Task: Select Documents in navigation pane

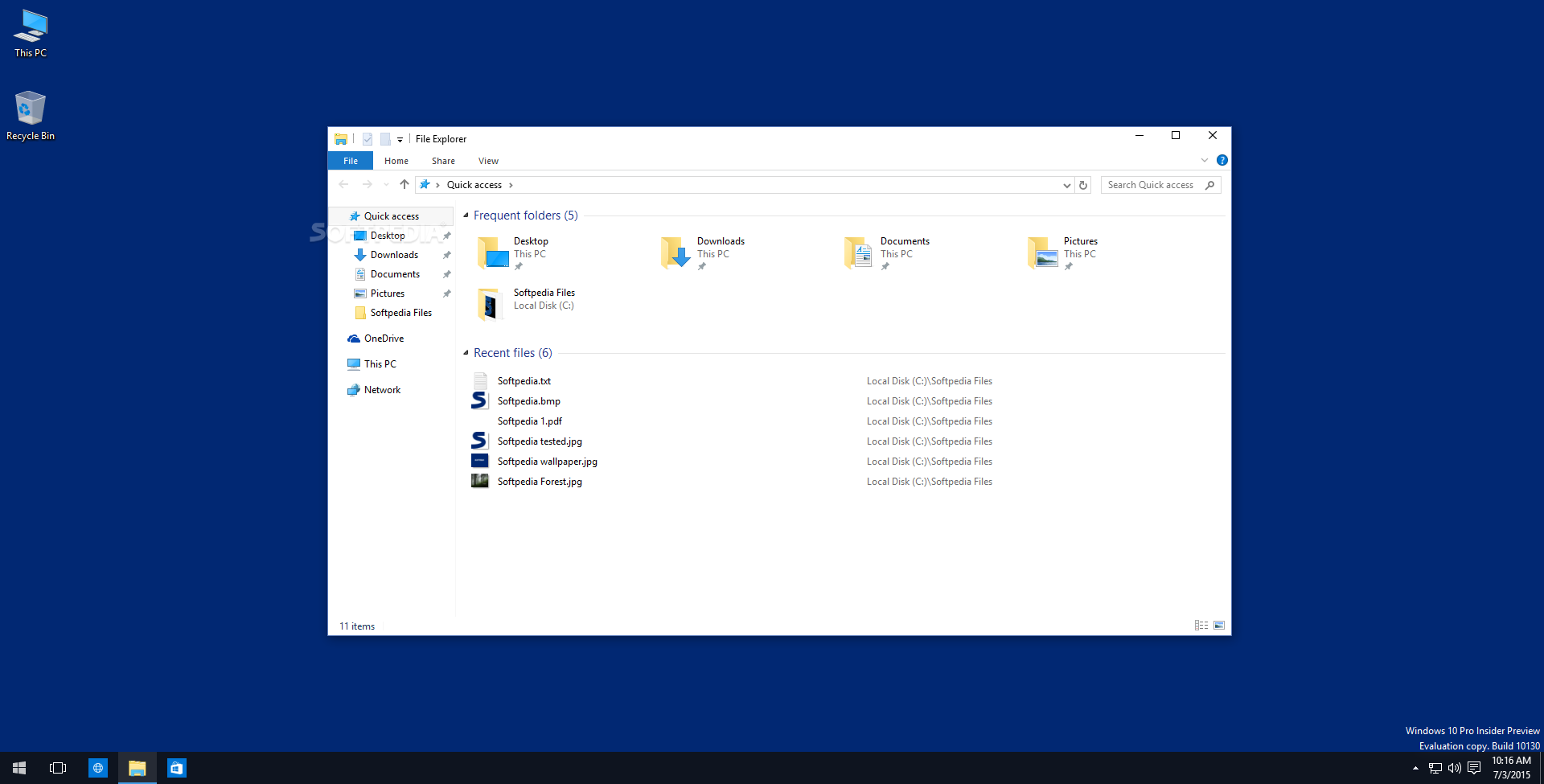Action: [395, 274]
